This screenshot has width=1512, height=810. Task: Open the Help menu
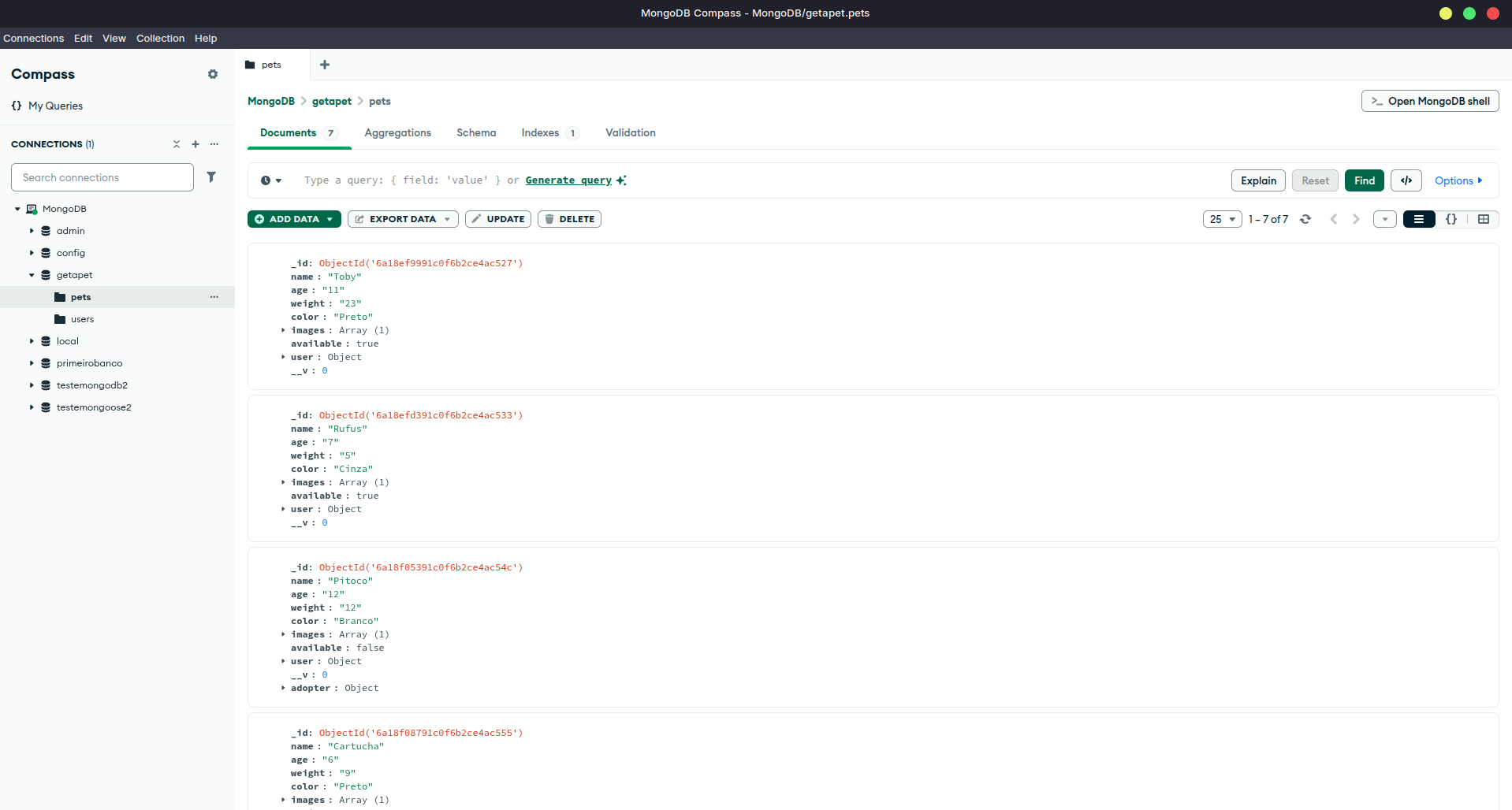(206, 38)
